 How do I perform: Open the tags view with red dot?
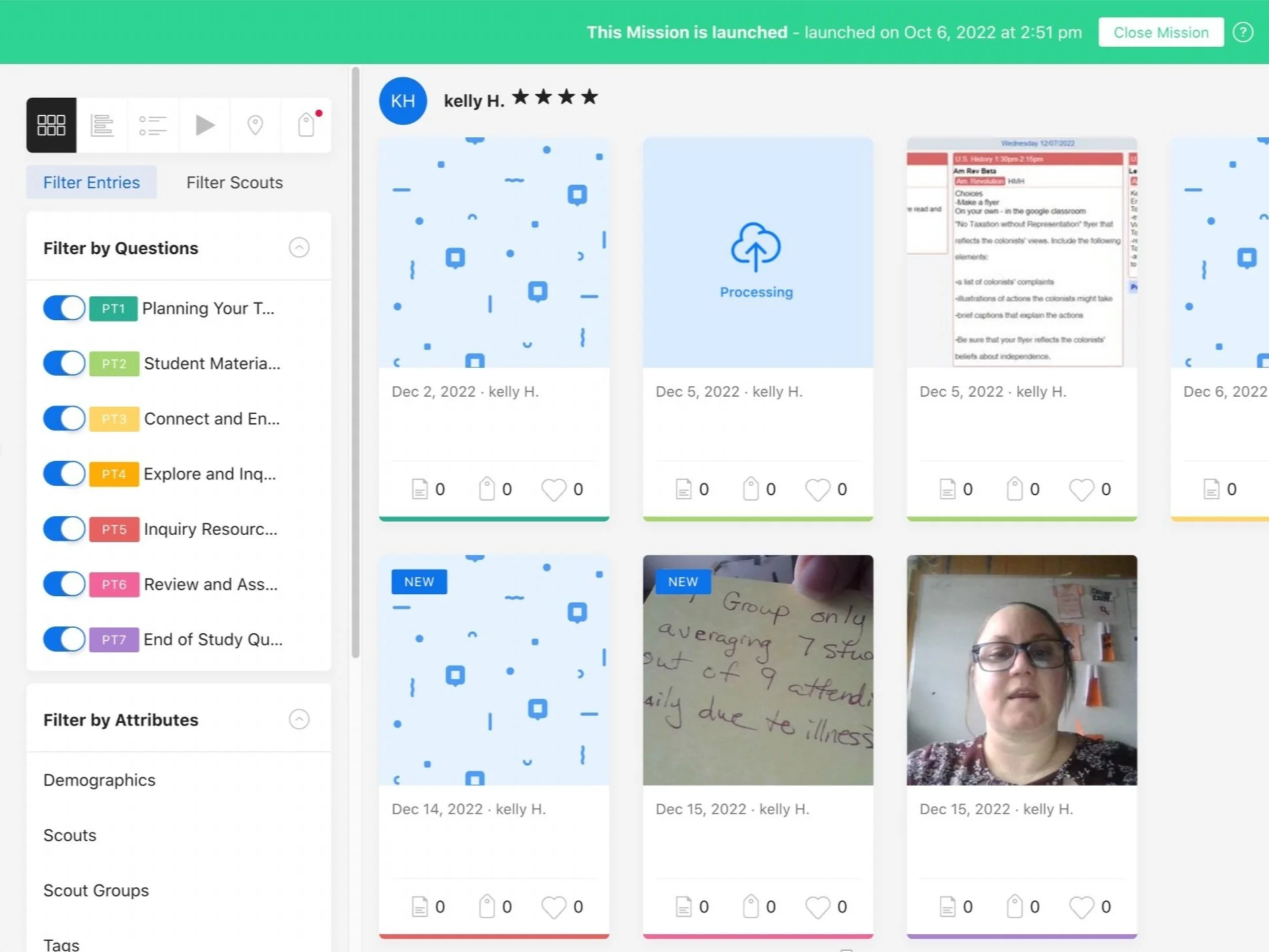(x=306, y=125)
